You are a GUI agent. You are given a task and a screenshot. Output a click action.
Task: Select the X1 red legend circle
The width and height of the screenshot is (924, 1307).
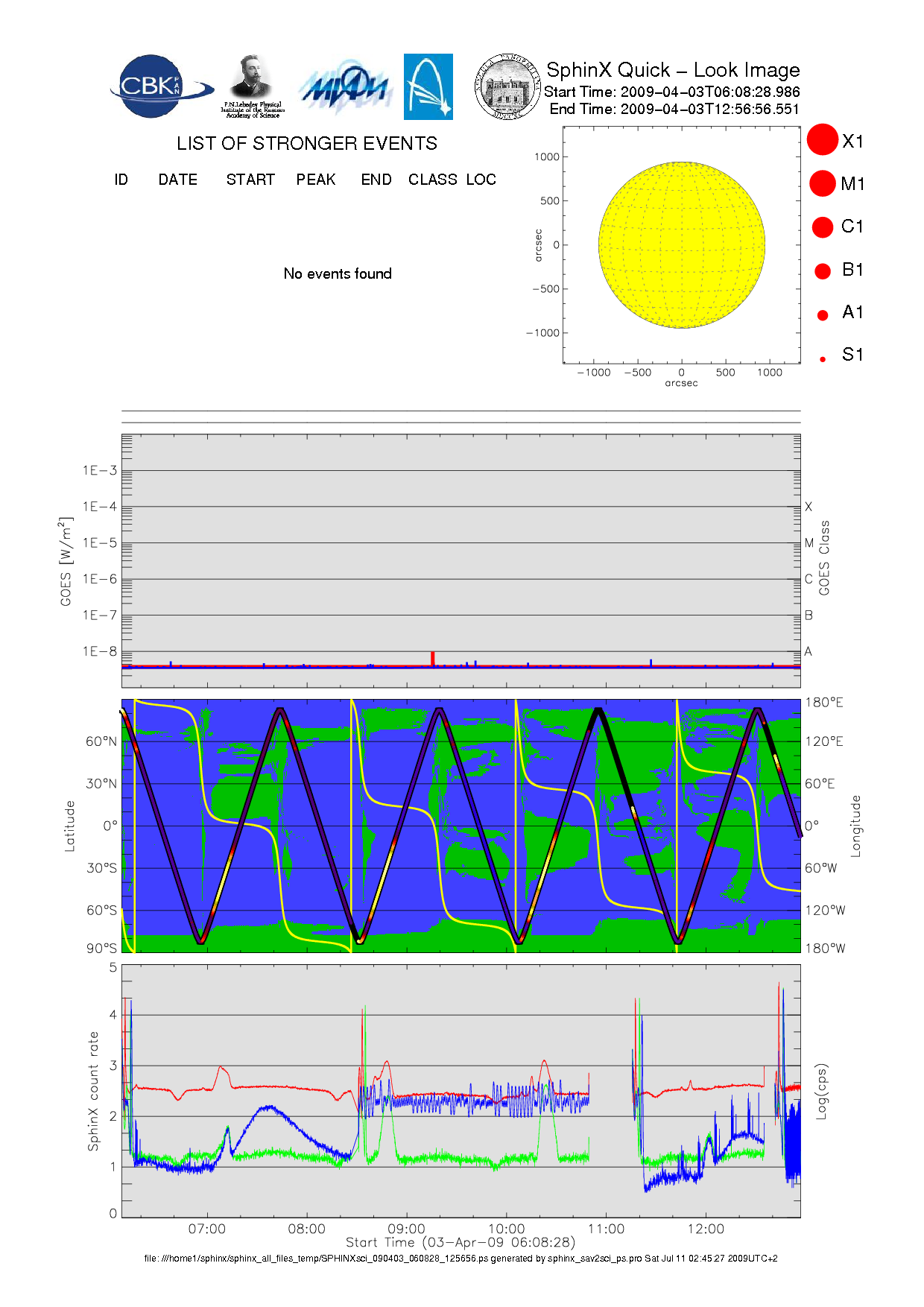pyautogui.click(x=823, y=140)
